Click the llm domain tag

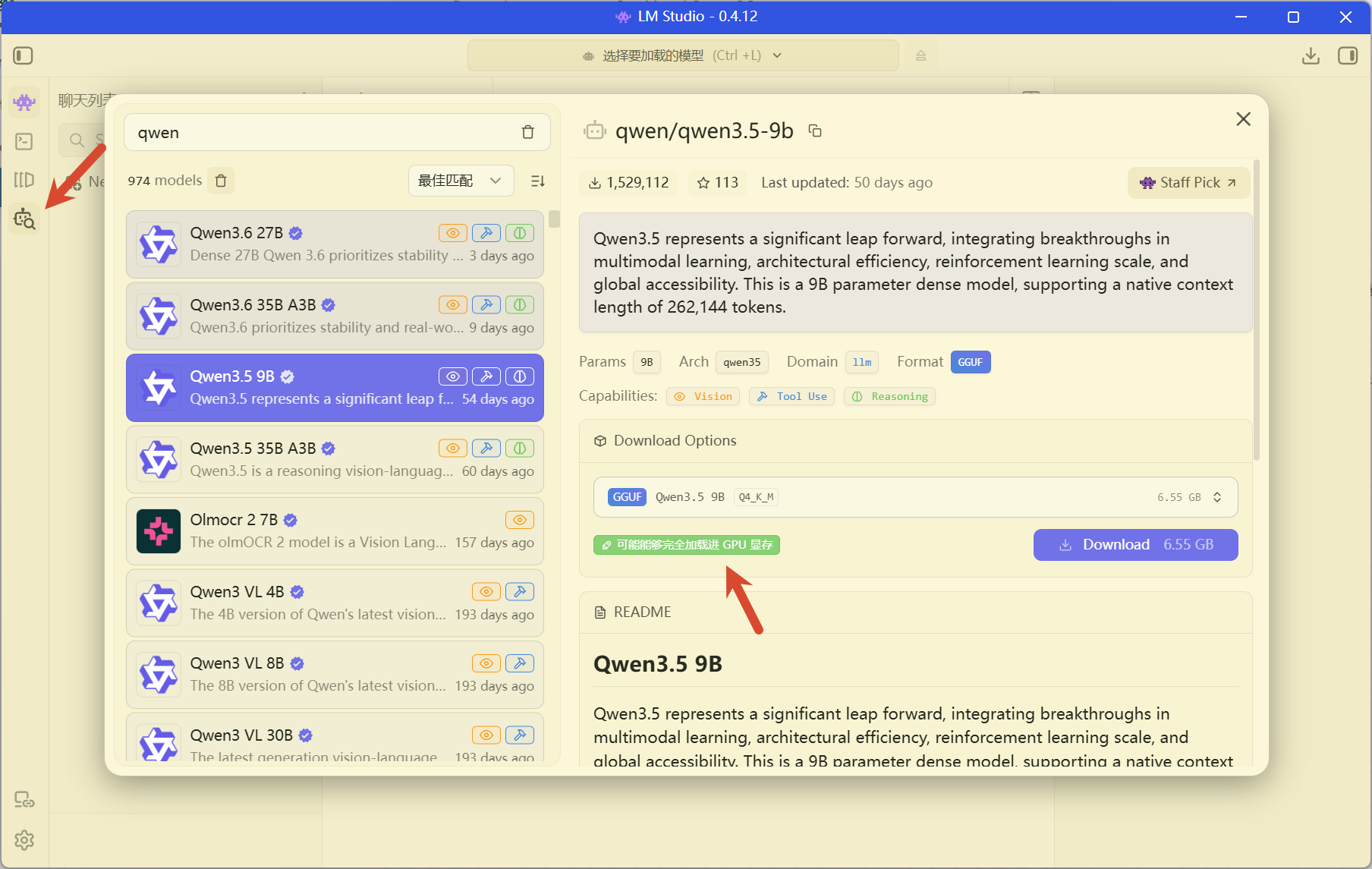[x=862, y=362]
